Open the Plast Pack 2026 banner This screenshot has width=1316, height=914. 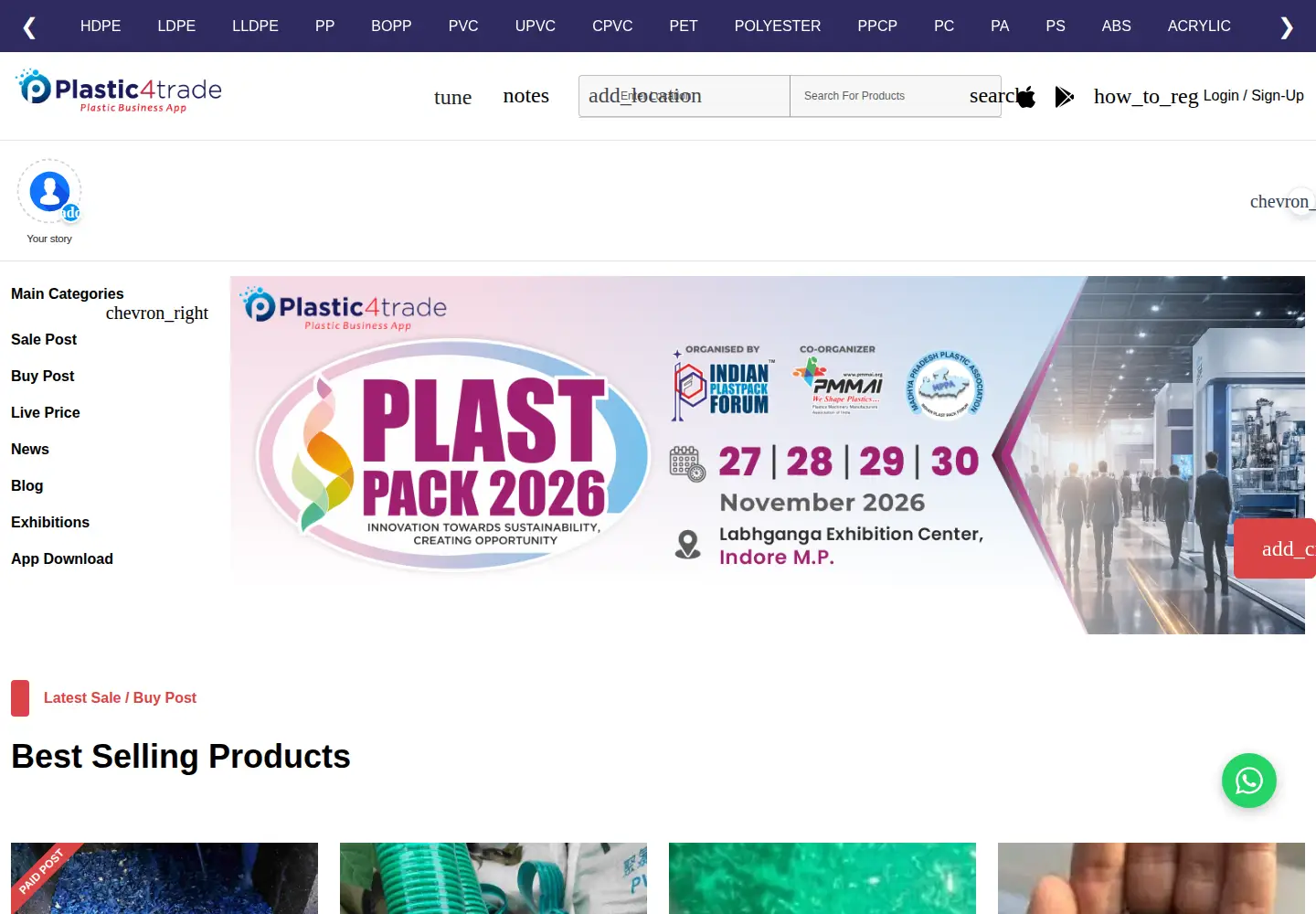coord(768,455)
